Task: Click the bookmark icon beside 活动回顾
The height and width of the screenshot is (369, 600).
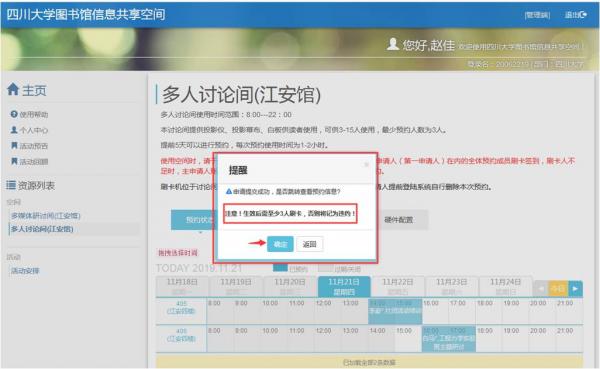Action: pyautogui.click(x=14, y=161)
